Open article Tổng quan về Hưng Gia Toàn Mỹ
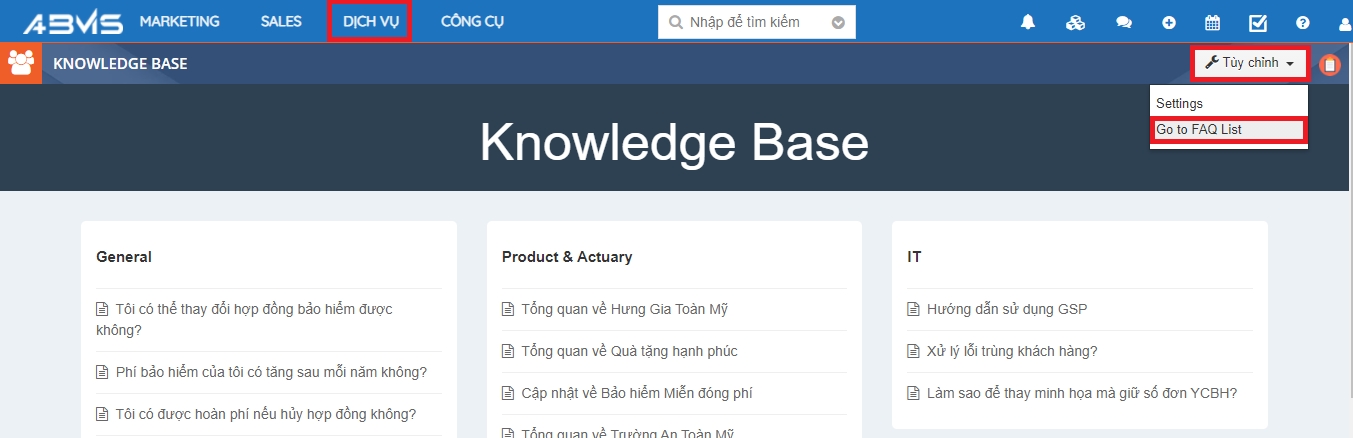 [624, 309]
